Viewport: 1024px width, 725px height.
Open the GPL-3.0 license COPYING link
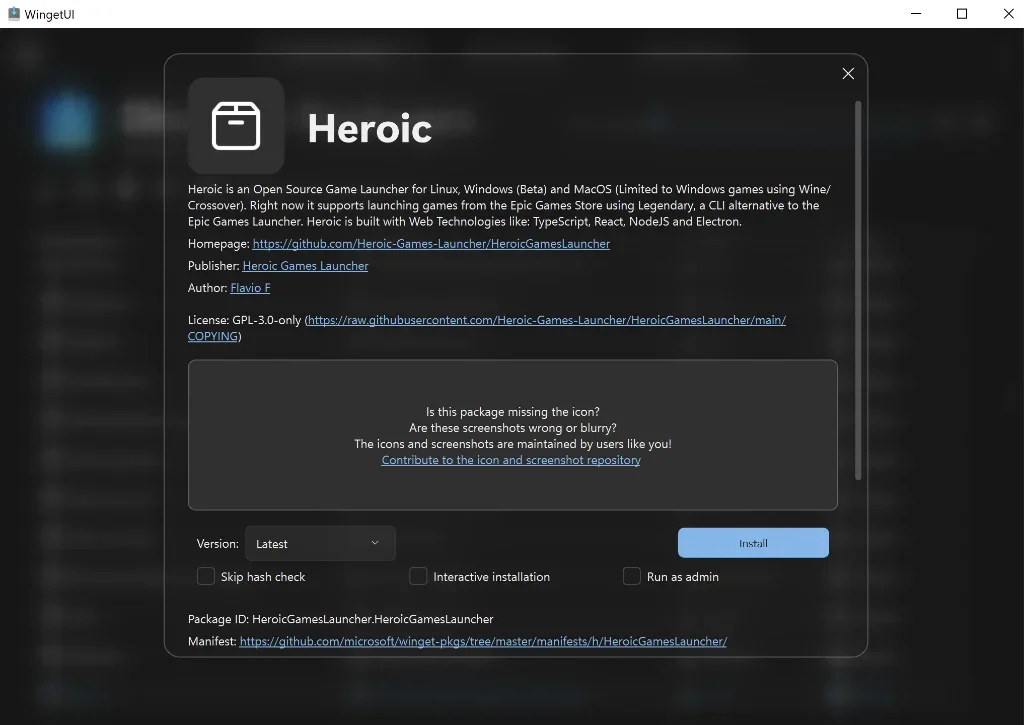click(x=487, y=328)
